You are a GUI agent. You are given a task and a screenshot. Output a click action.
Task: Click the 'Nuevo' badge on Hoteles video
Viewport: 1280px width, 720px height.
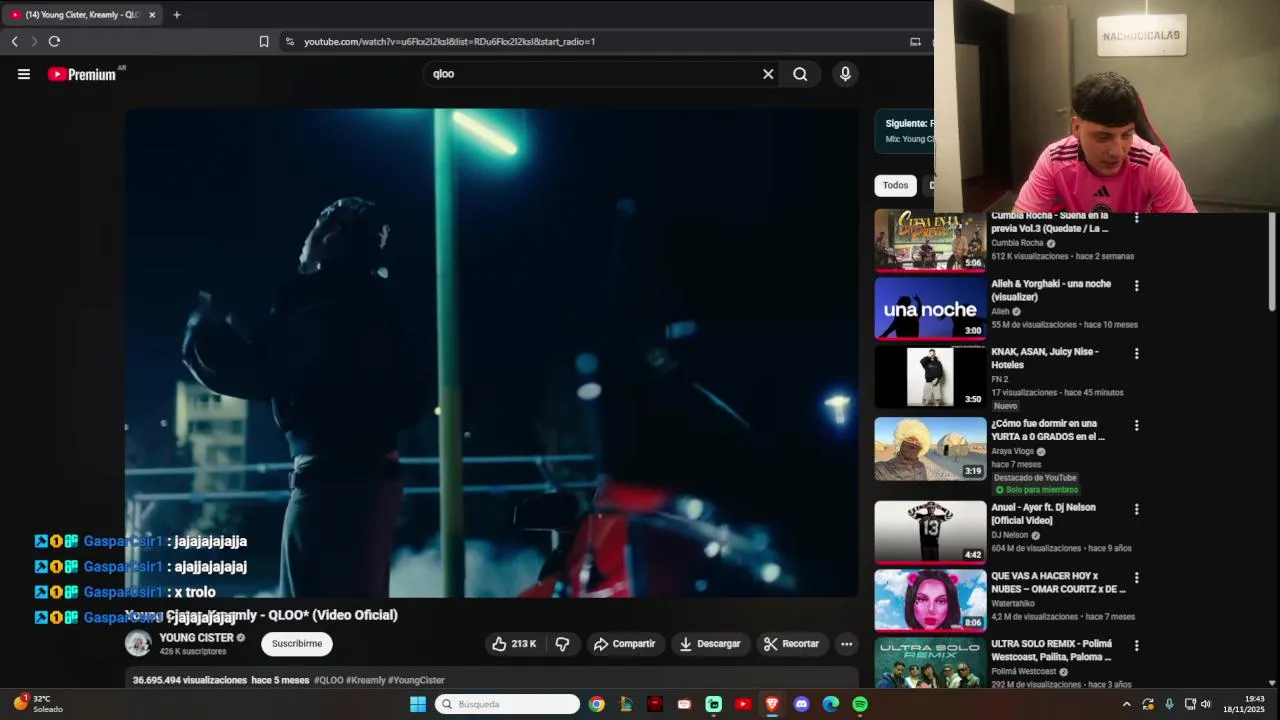1005,406
